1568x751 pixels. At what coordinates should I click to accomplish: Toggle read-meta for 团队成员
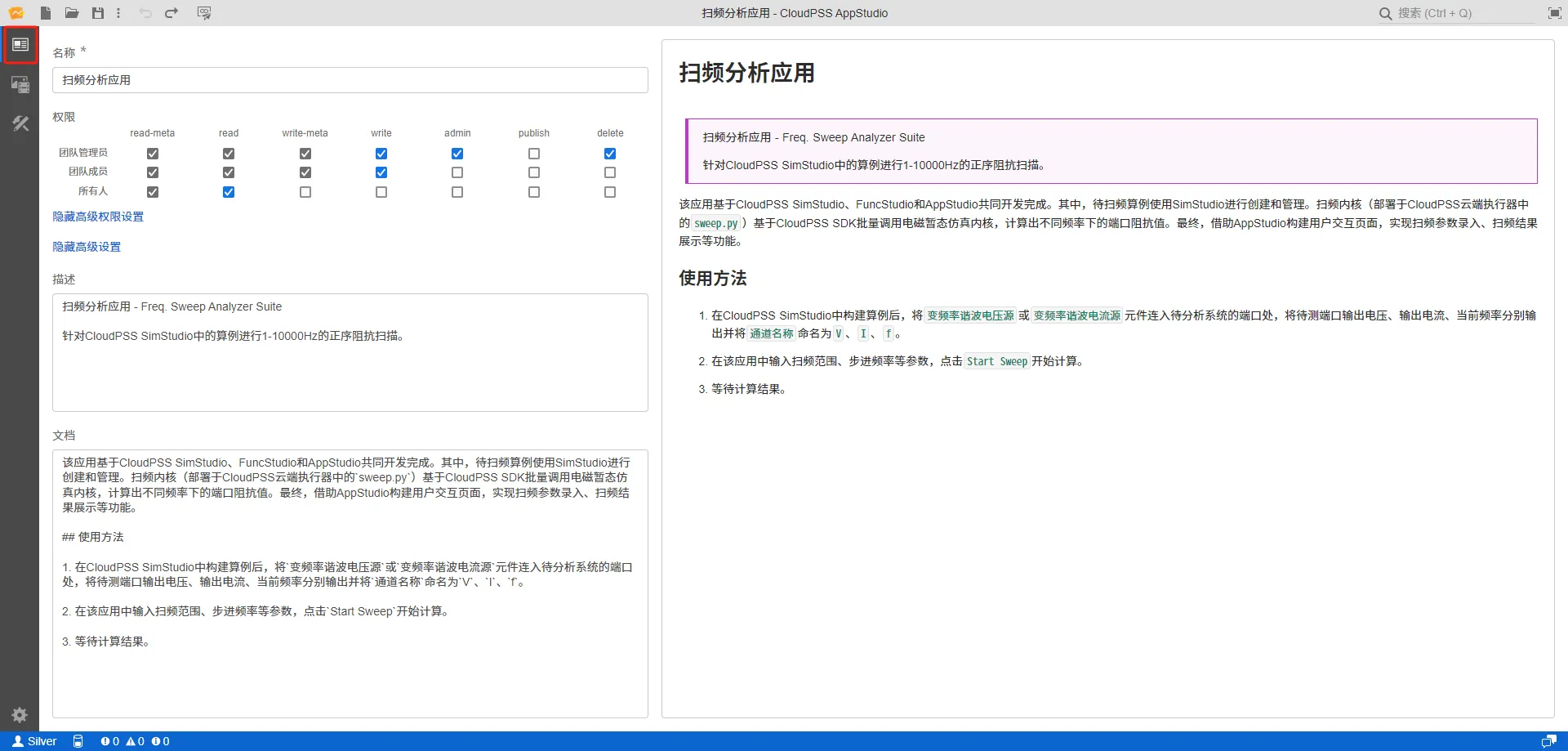coord(153,172)
